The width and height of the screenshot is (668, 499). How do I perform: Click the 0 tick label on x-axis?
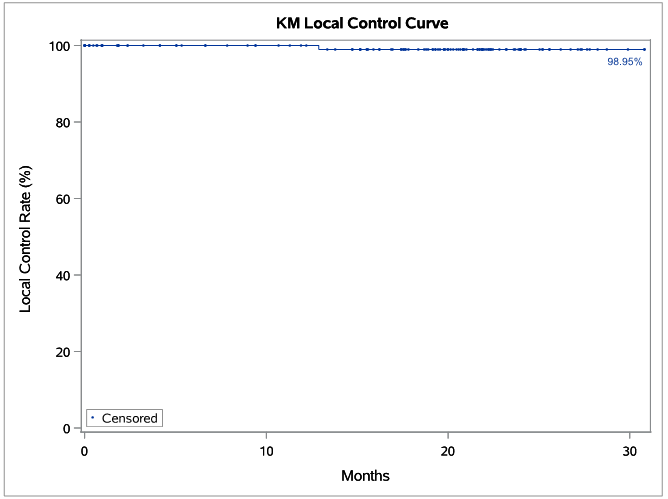click(x=85, y=450)
